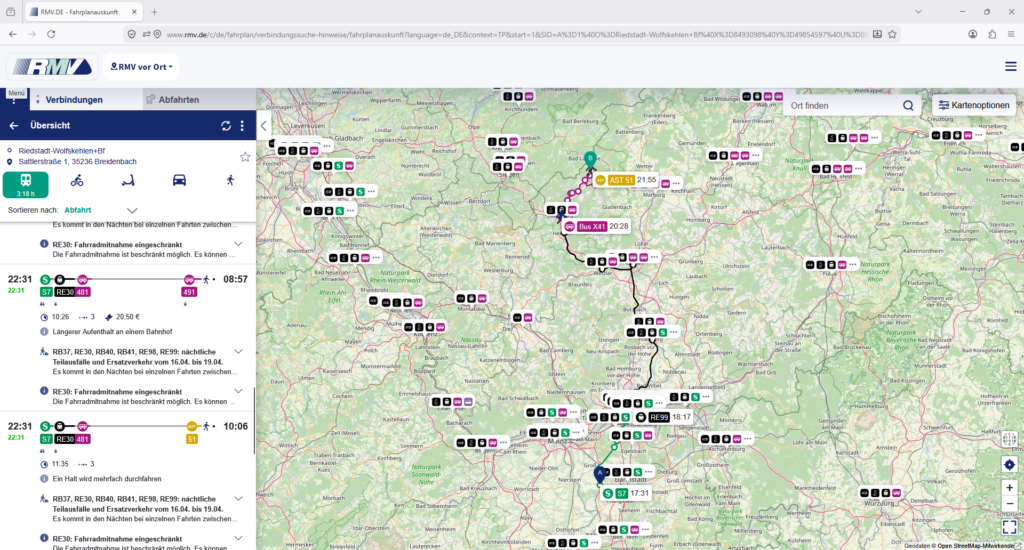Click Ein Halt wird mehrfach durchfahren note
The height and width of the screenshot is (550, 1024).
point(106,479)
